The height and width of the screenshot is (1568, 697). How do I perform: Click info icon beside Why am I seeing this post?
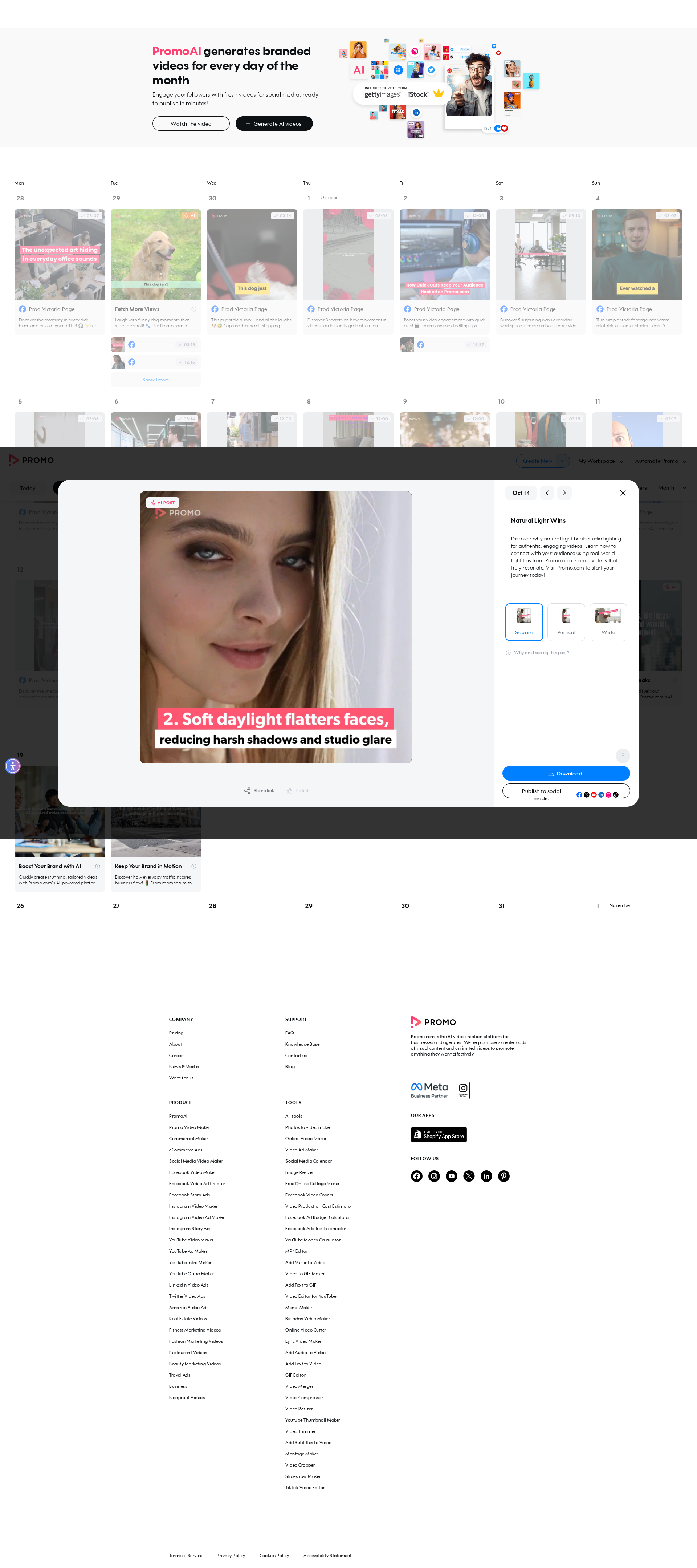pyautogui.click(x=508, y=653)
